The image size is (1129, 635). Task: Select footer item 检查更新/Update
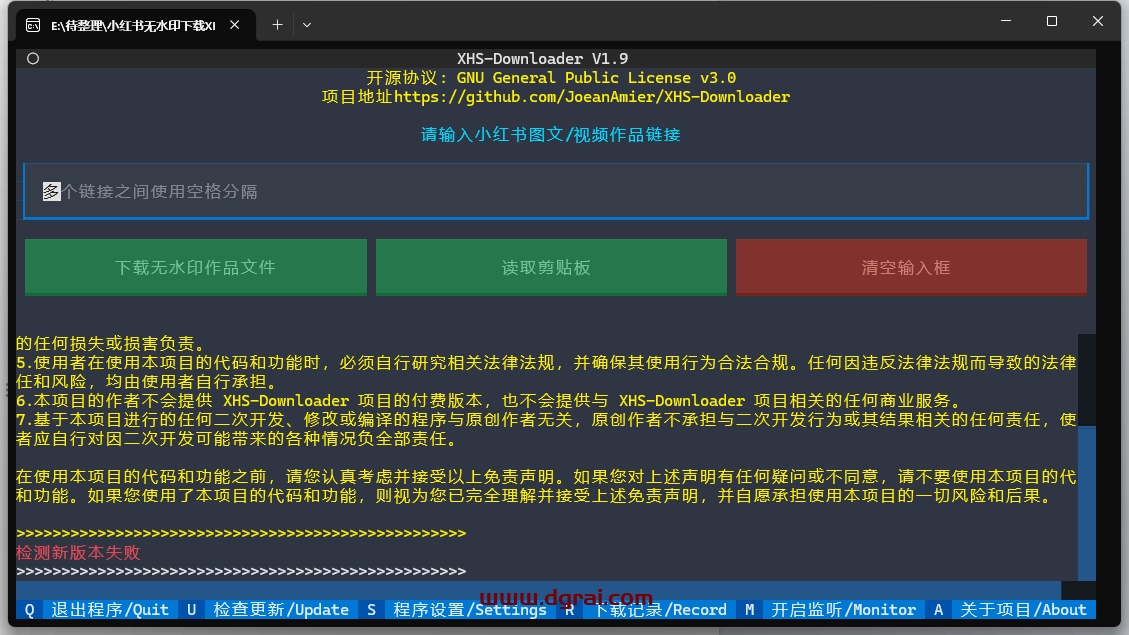281,610
